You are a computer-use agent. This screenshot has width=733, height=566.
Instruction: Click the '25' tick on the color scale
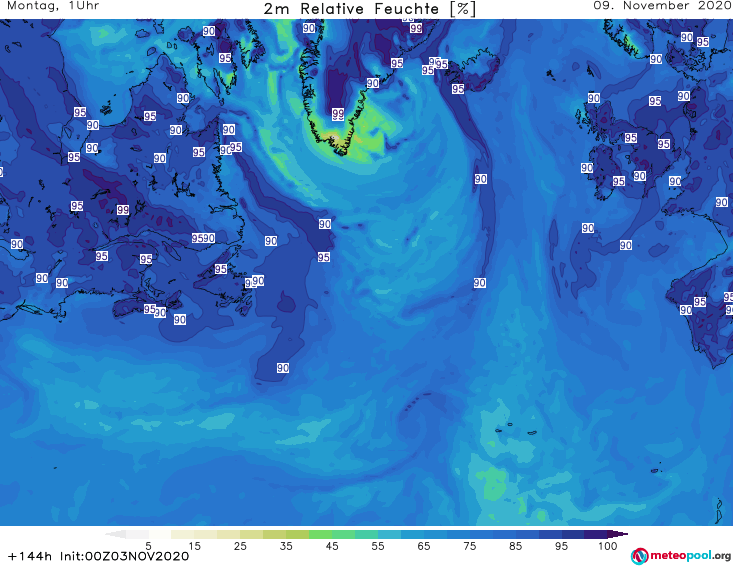[x=240, y=546]
